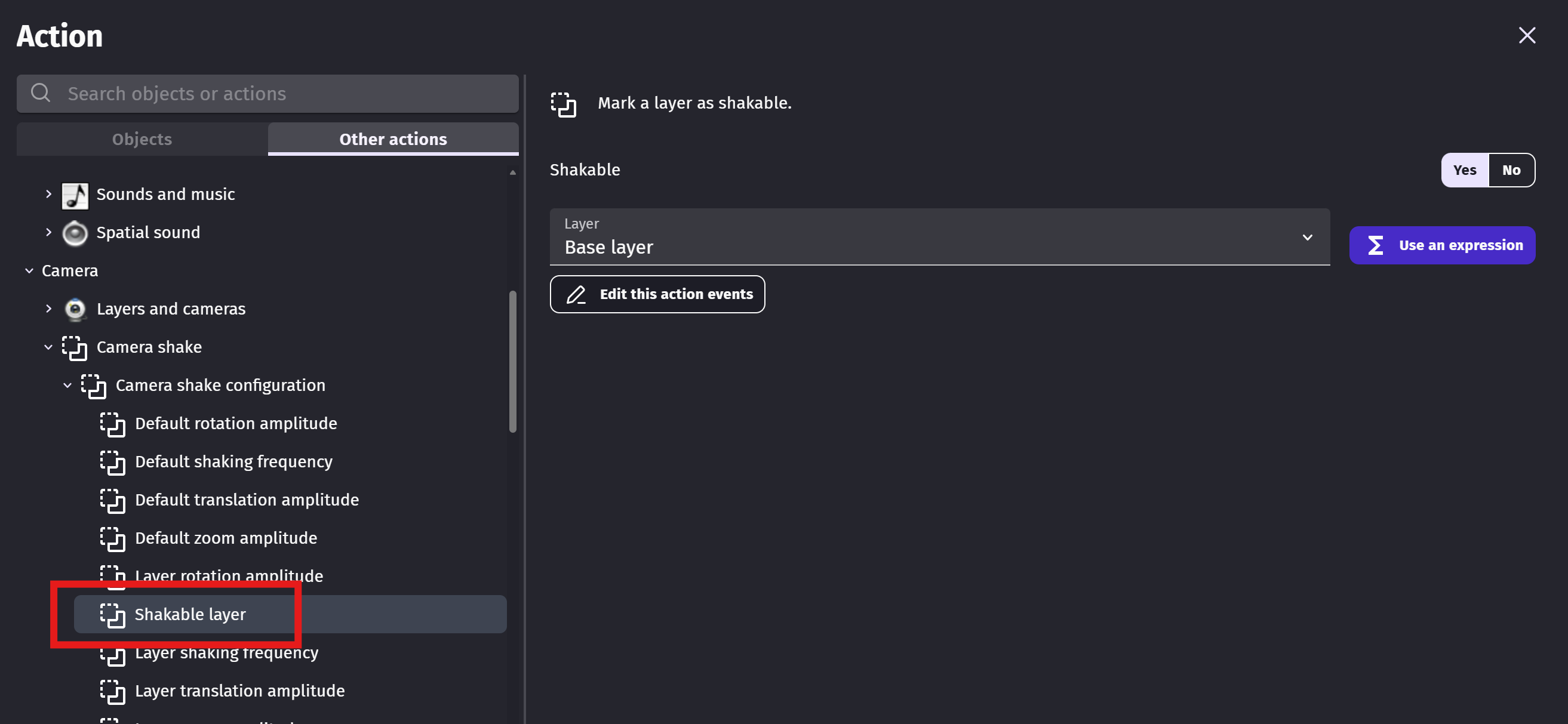Switch to the Objects tab
1568x724 pixels.
click(142, 139)
